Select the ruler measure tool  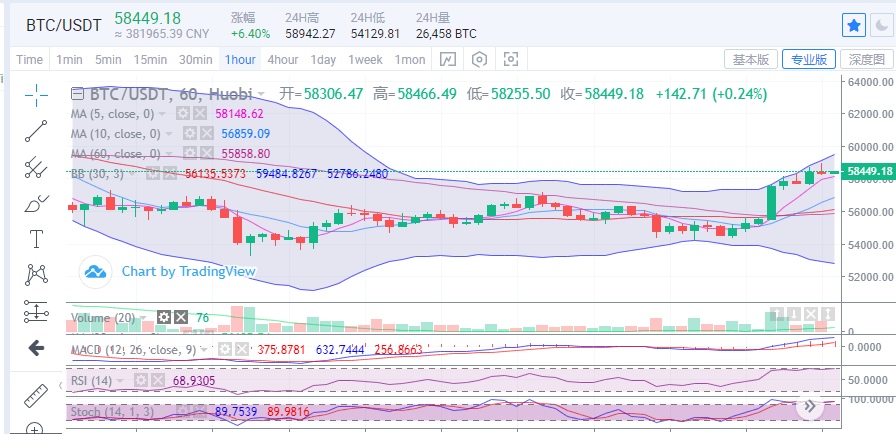37,392
